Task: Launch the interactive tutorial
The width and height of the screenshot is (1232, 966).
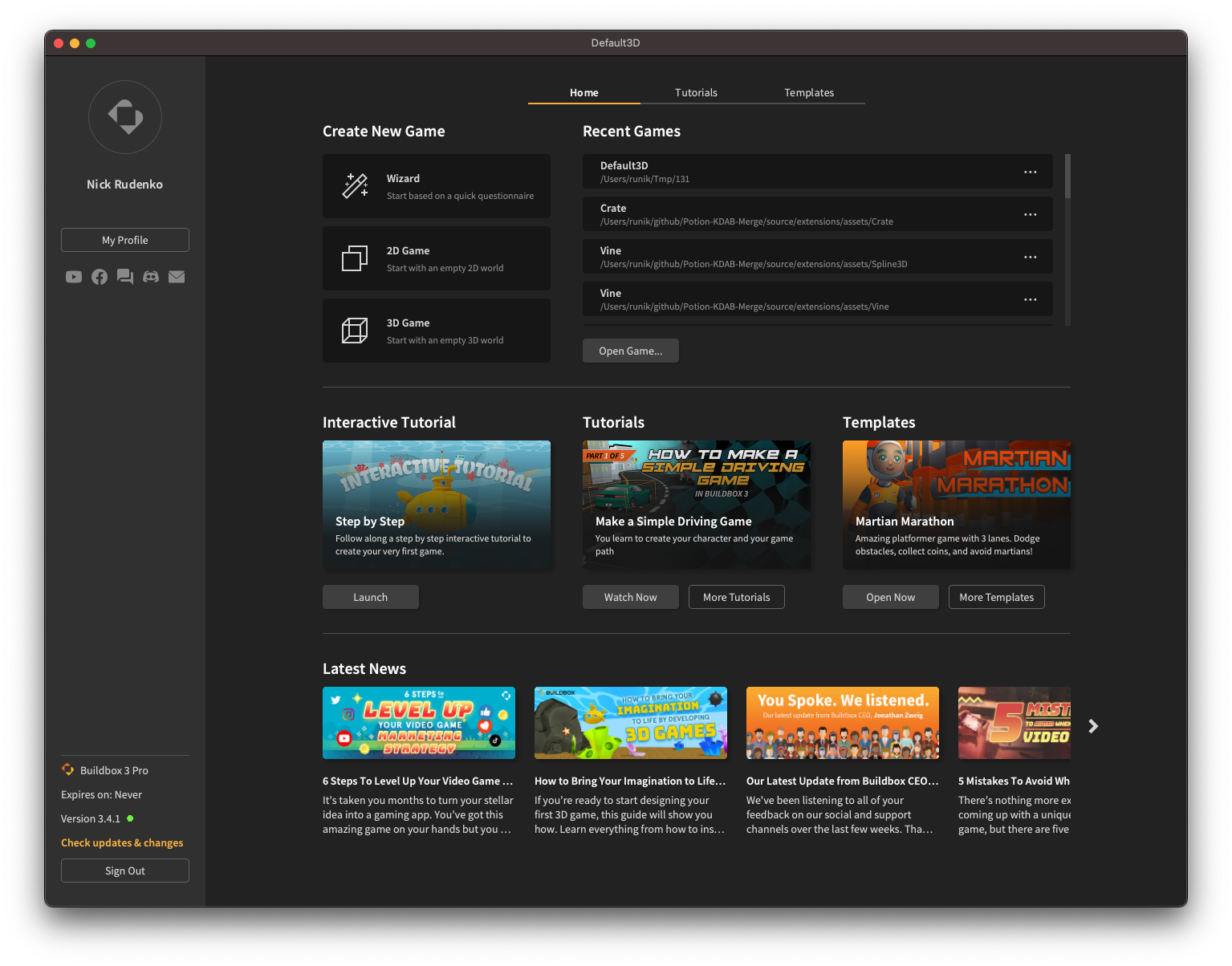Action: [x=371, y=597]
